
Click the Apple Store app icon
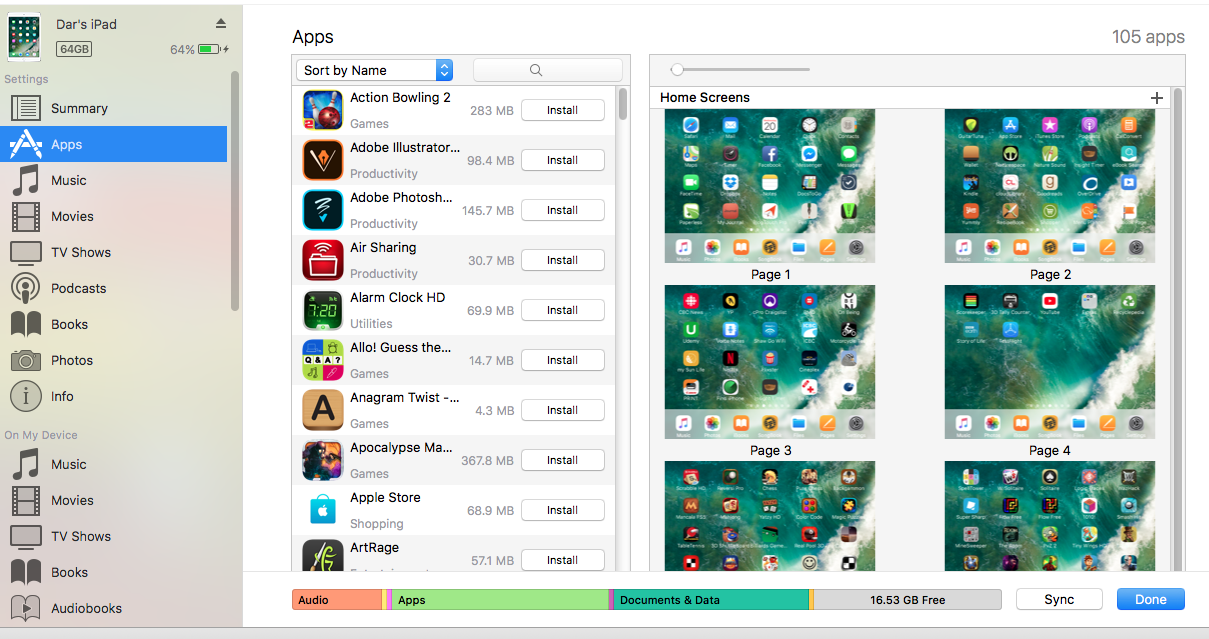tap(323, 510)
